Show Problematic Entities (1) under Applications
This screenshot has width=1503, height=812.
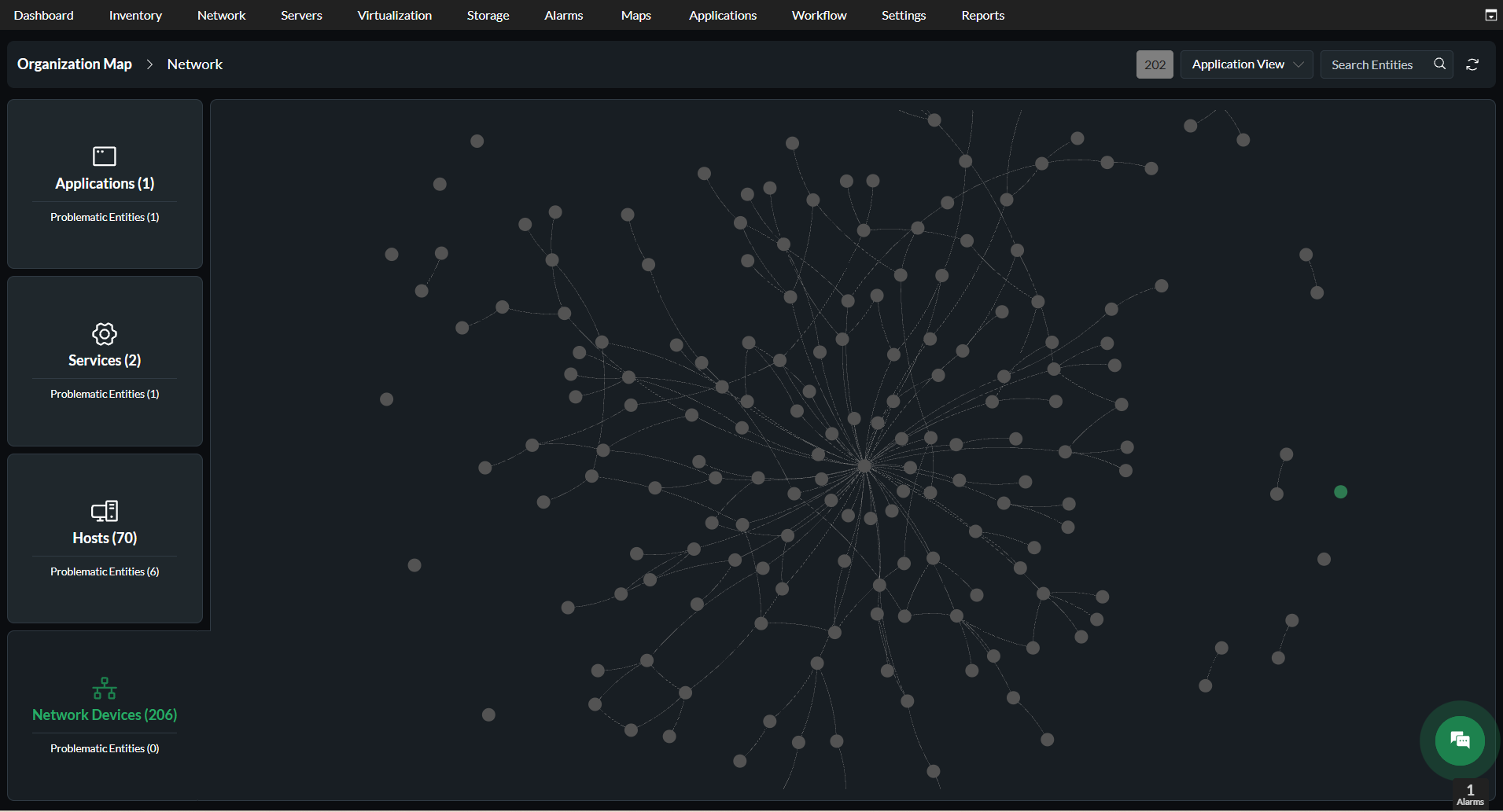click(105, 217)
